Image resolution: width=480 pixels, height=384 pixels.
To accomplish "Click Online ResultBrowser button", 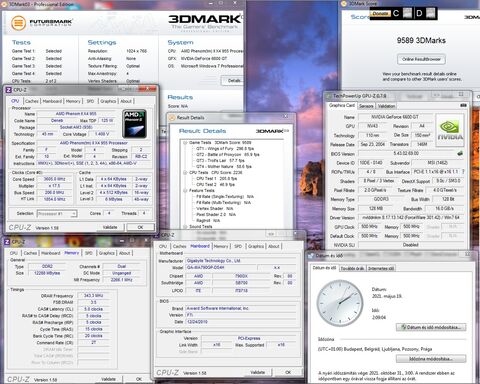I will click(421, 59).
